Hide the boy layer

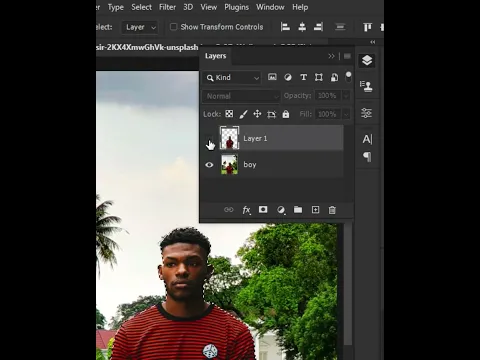tap(209, 165)
